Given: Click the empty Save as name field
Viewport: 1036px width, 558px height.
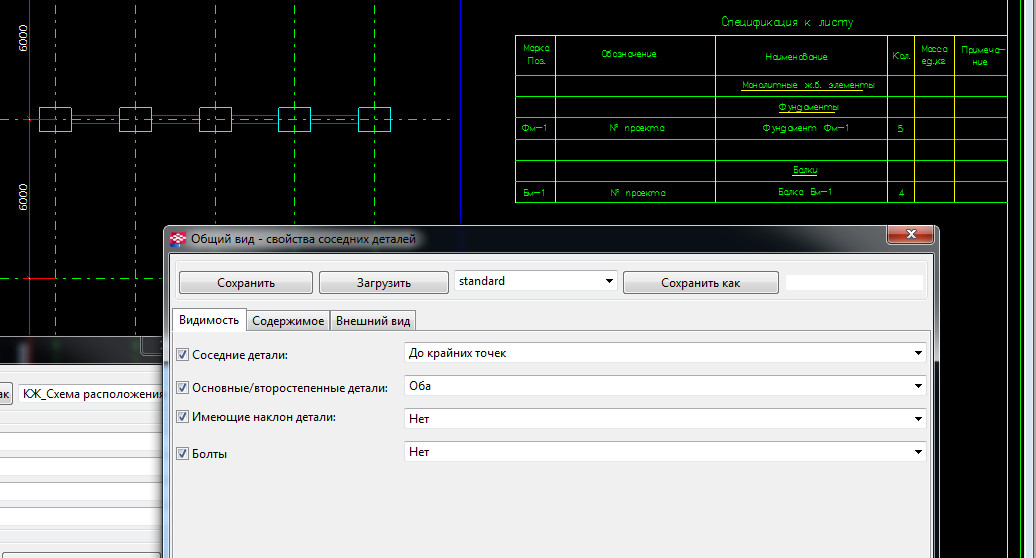Looking at the screenshot, I should tap(854, 283).
